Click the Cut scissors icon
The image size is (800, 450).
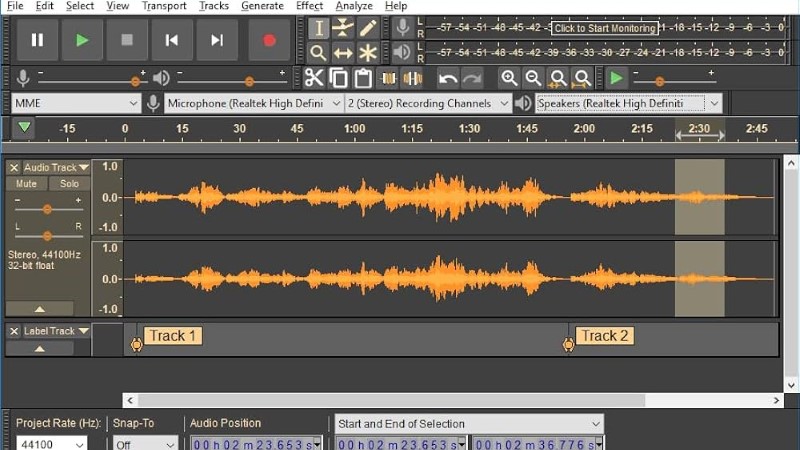314,78
